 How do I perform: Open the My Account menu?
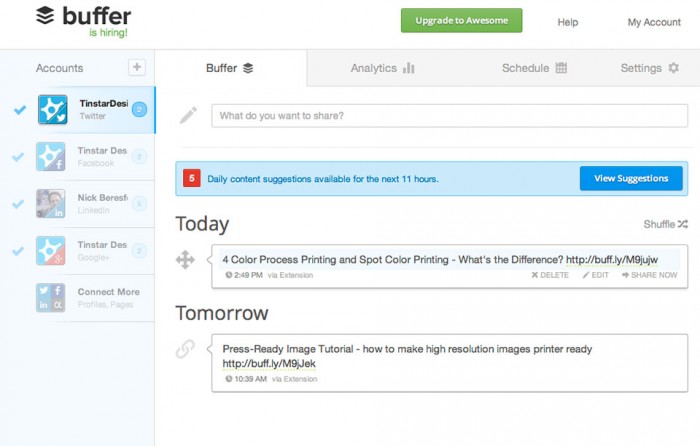[x=654, y=22]
